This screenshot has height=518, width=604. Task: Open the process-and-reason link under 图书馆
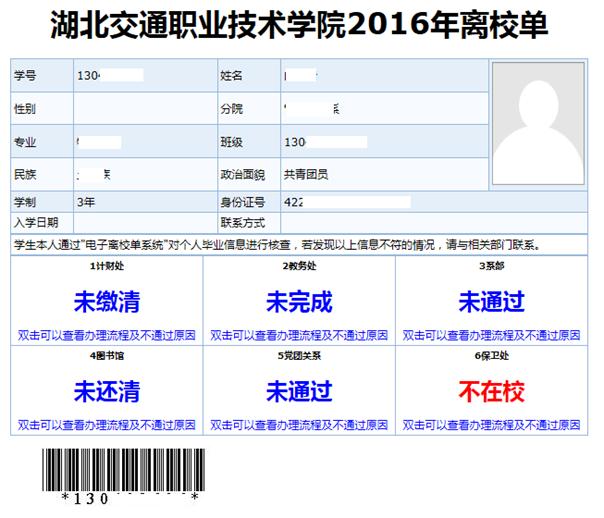pos(106,425)
